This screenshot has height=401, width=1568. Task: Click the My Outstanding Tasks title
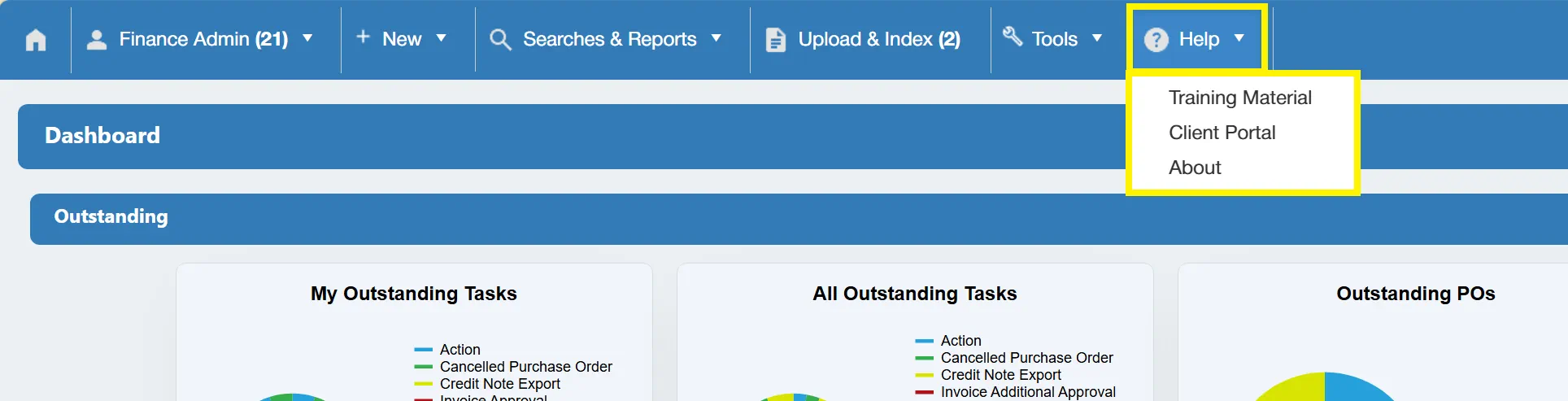(x=414, y=294)
